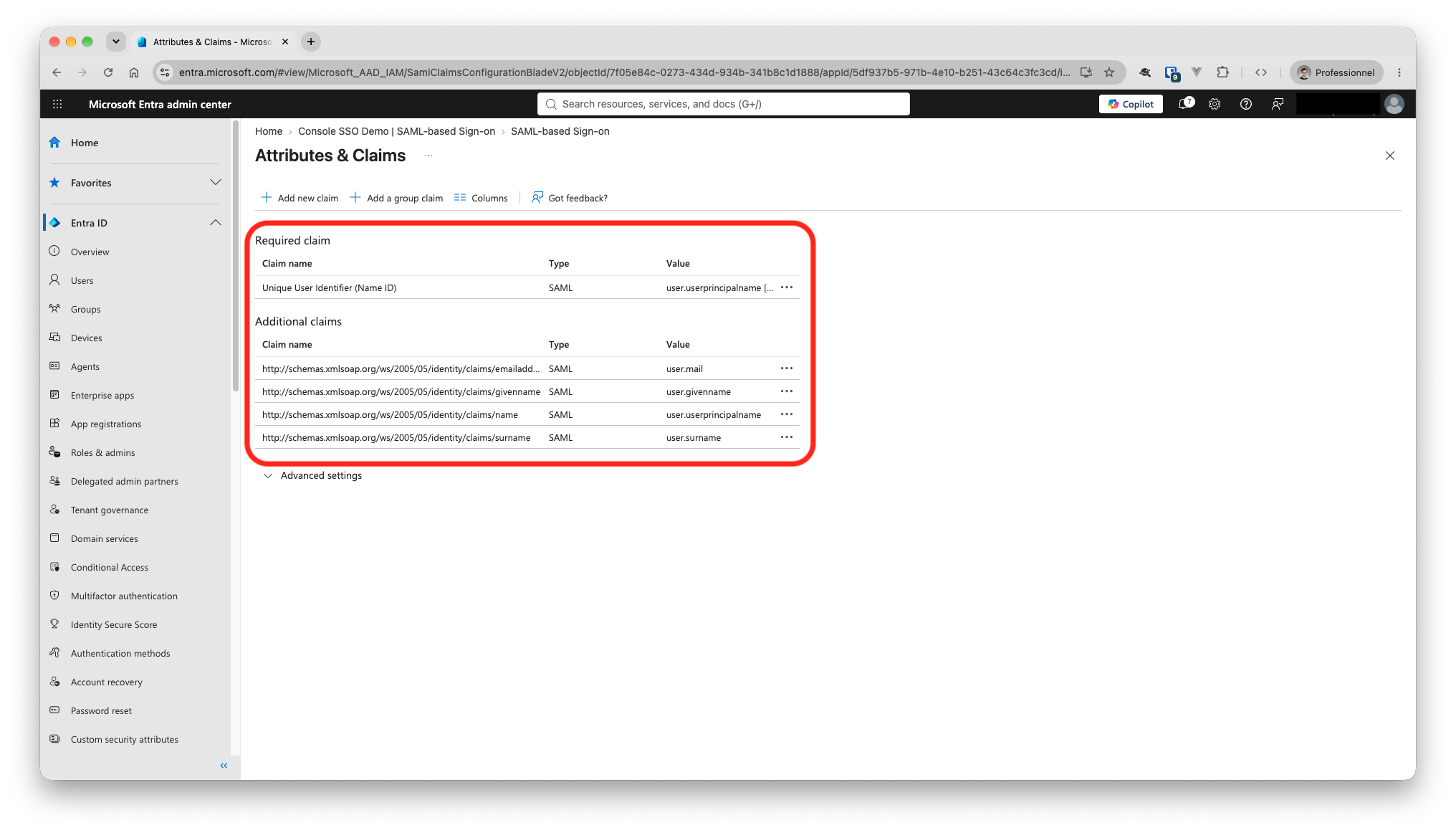Image resolution: width=1456 pixels, height=833 pixels.
Task: Open the browser three-dot menu
Action: [1399, 72]
